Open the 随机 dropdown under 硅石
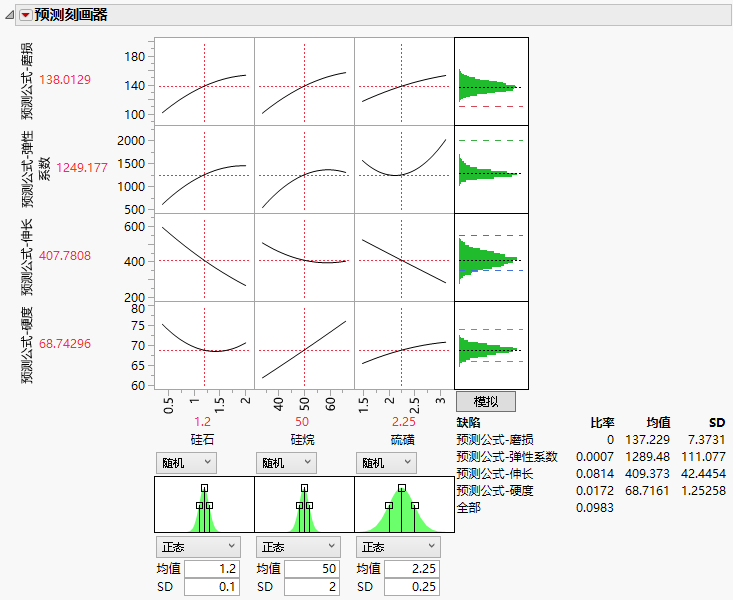733x600 pixels. tap(186, 463)
